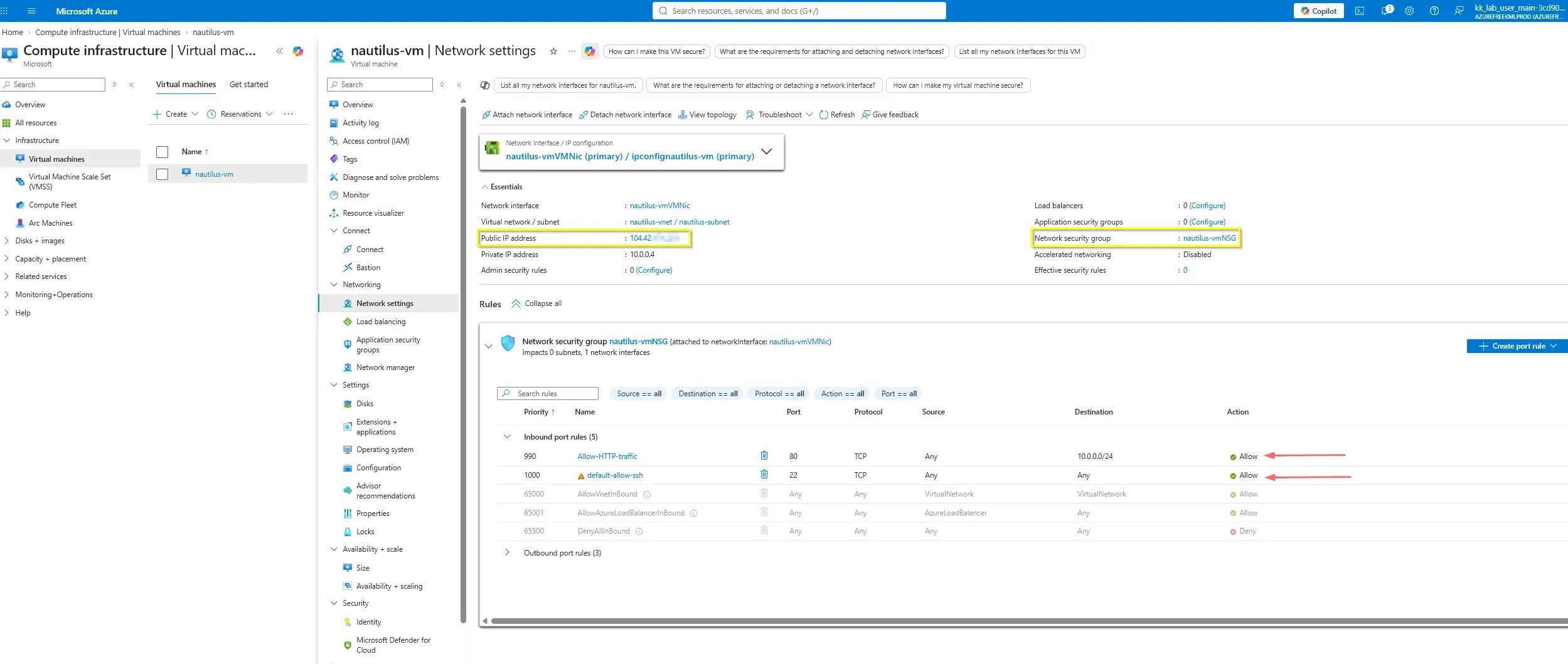Expand Disks + images in left nav
Viewport: 1568px width, 664px height.
tap(6, 241)
